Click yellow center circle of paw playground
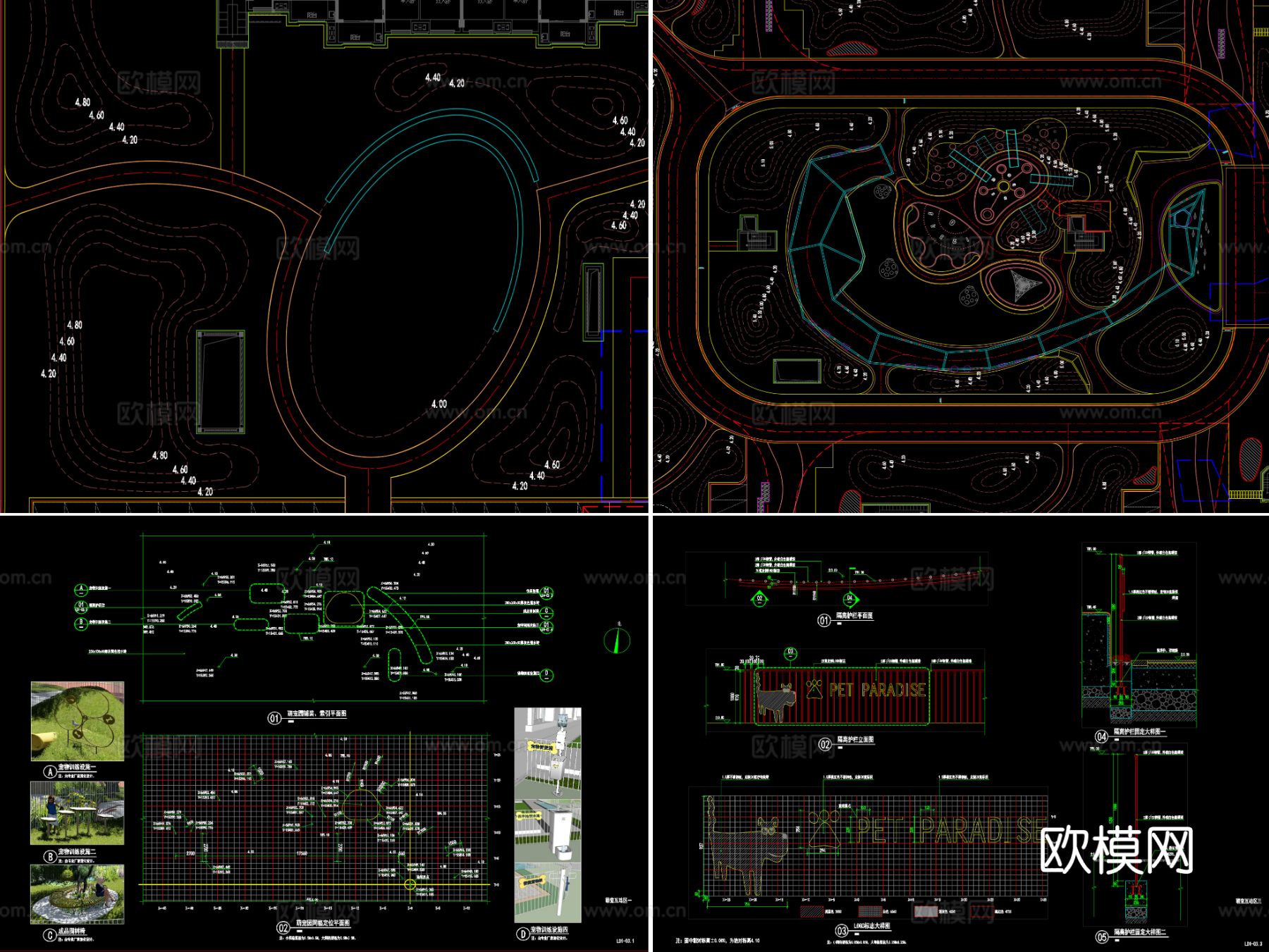This screenshot has width=1269, height=952. pyautogui.click(x=1003, y=187)
